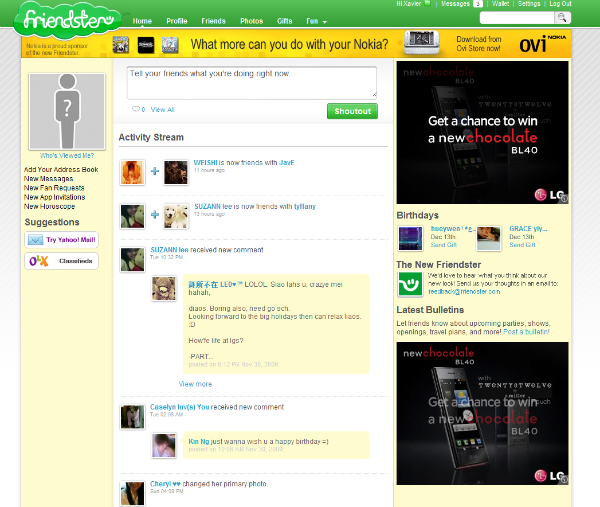
Task: Open the Profile page from navigation
Action: [x=177, y=20]
